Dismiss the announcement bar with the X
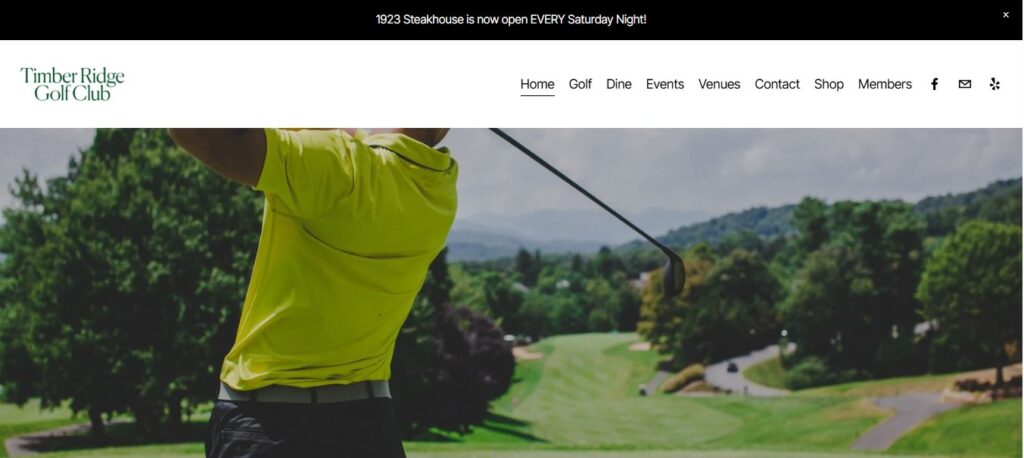This screenshot has width=1024, height=458. point(1006,15)
